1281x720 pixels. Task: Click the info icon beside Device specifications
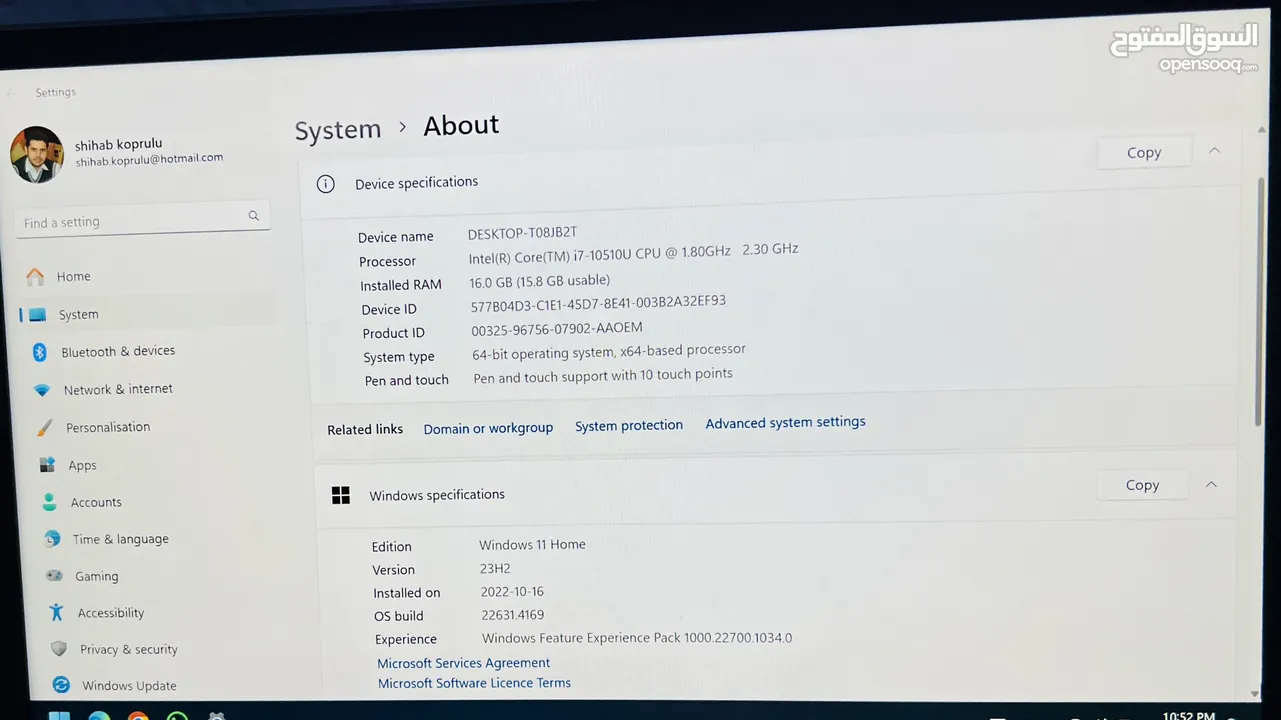point(325,184)
